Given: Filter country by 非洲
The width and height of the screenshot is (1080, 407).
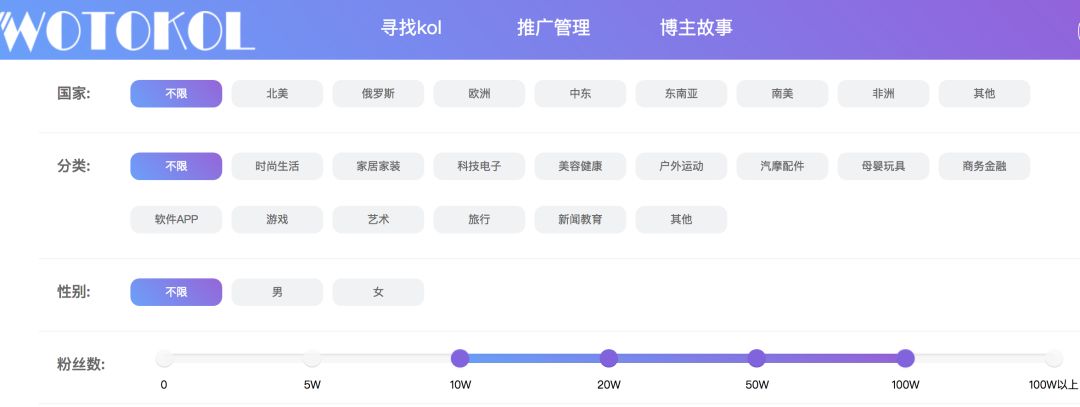Looking at the screenshot, I should [x=883, y=94].
